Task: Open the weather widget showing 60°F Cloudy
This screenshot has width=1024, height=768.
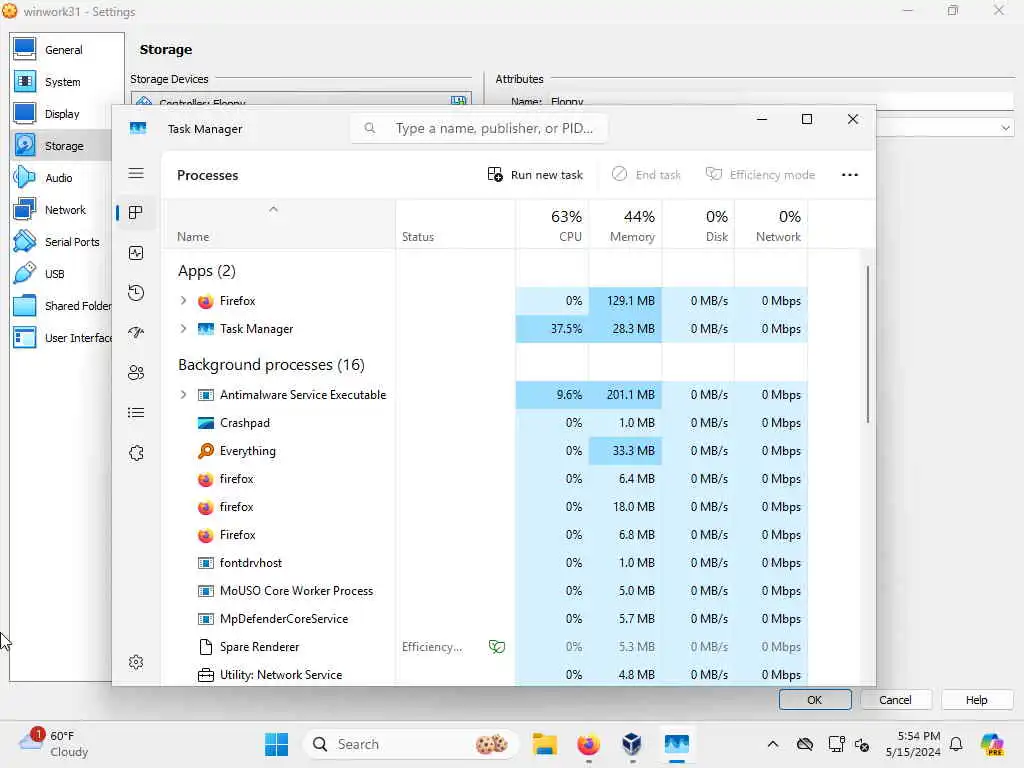Action: tap(55, 744)
